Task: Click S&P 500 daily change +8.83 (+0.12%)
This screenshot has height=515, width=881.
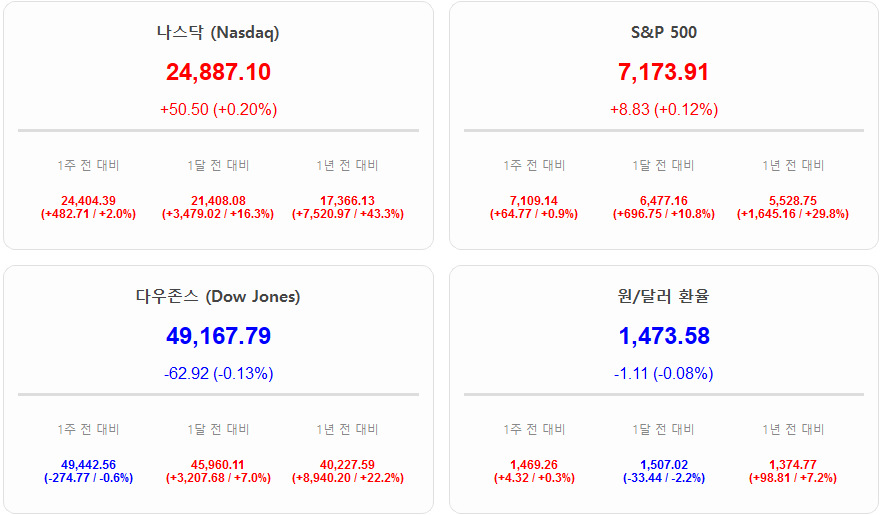Action: click(x=664, y=109)
